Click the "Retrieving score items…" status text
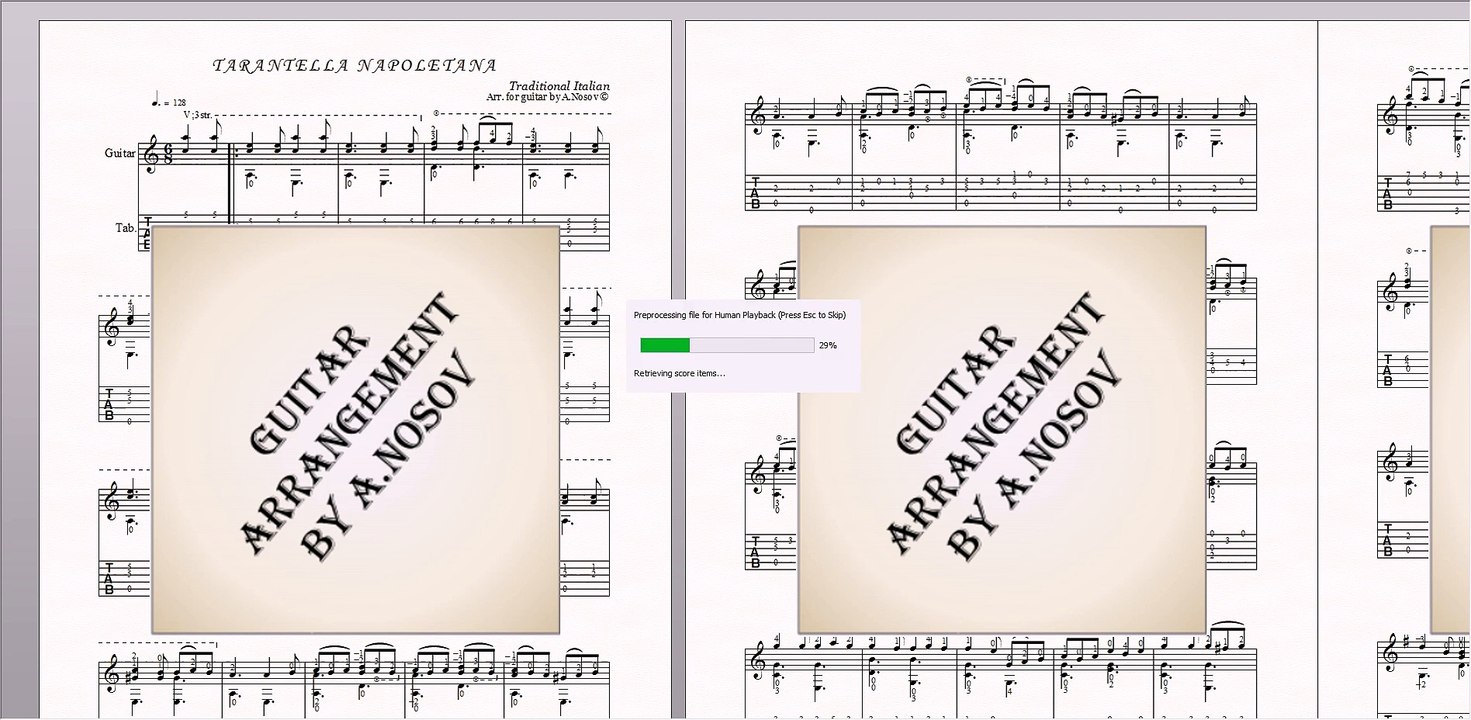 click(x=680, y=373)
